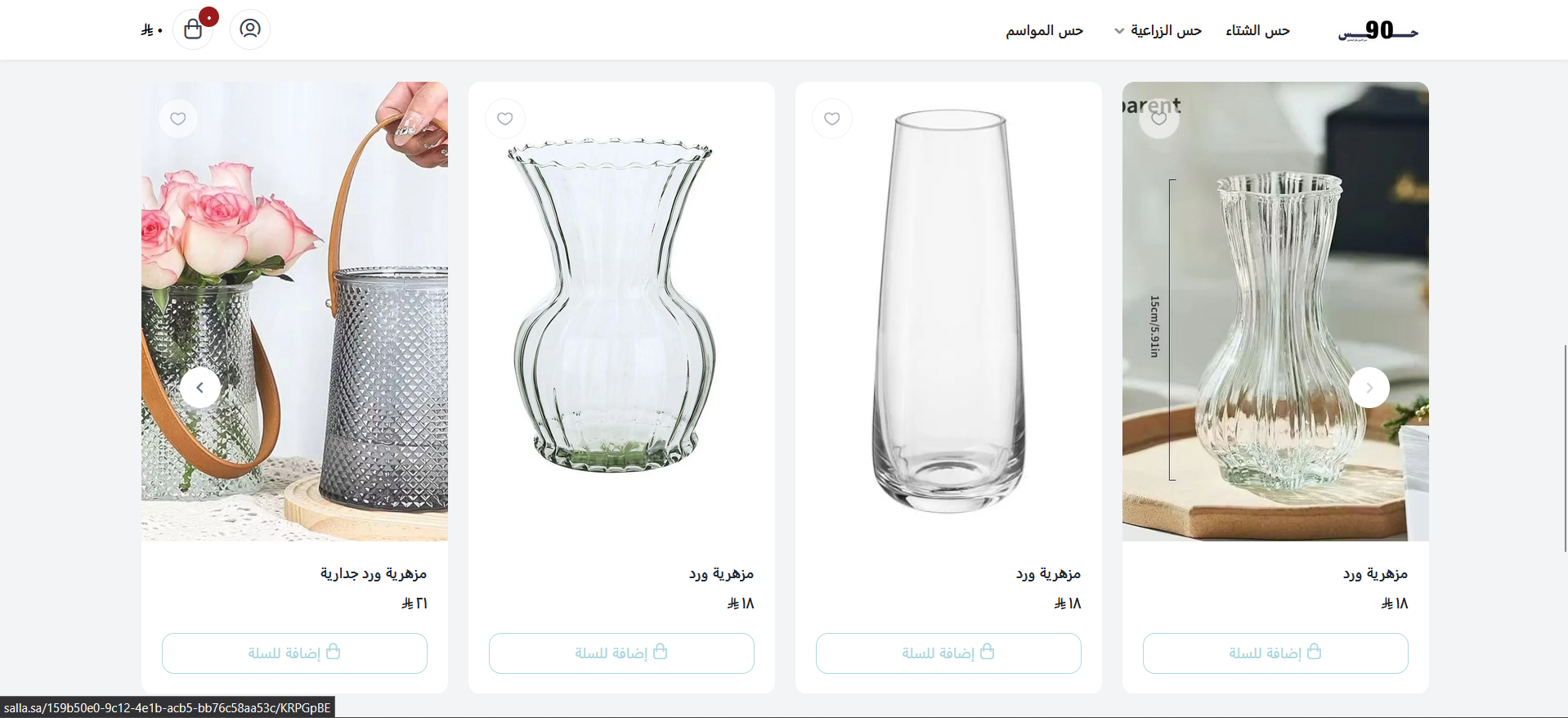The height and width of the screenshot is (718, 1568).
Task: Favorite the wall flower vase with handle
Action: tap(178, 119)
